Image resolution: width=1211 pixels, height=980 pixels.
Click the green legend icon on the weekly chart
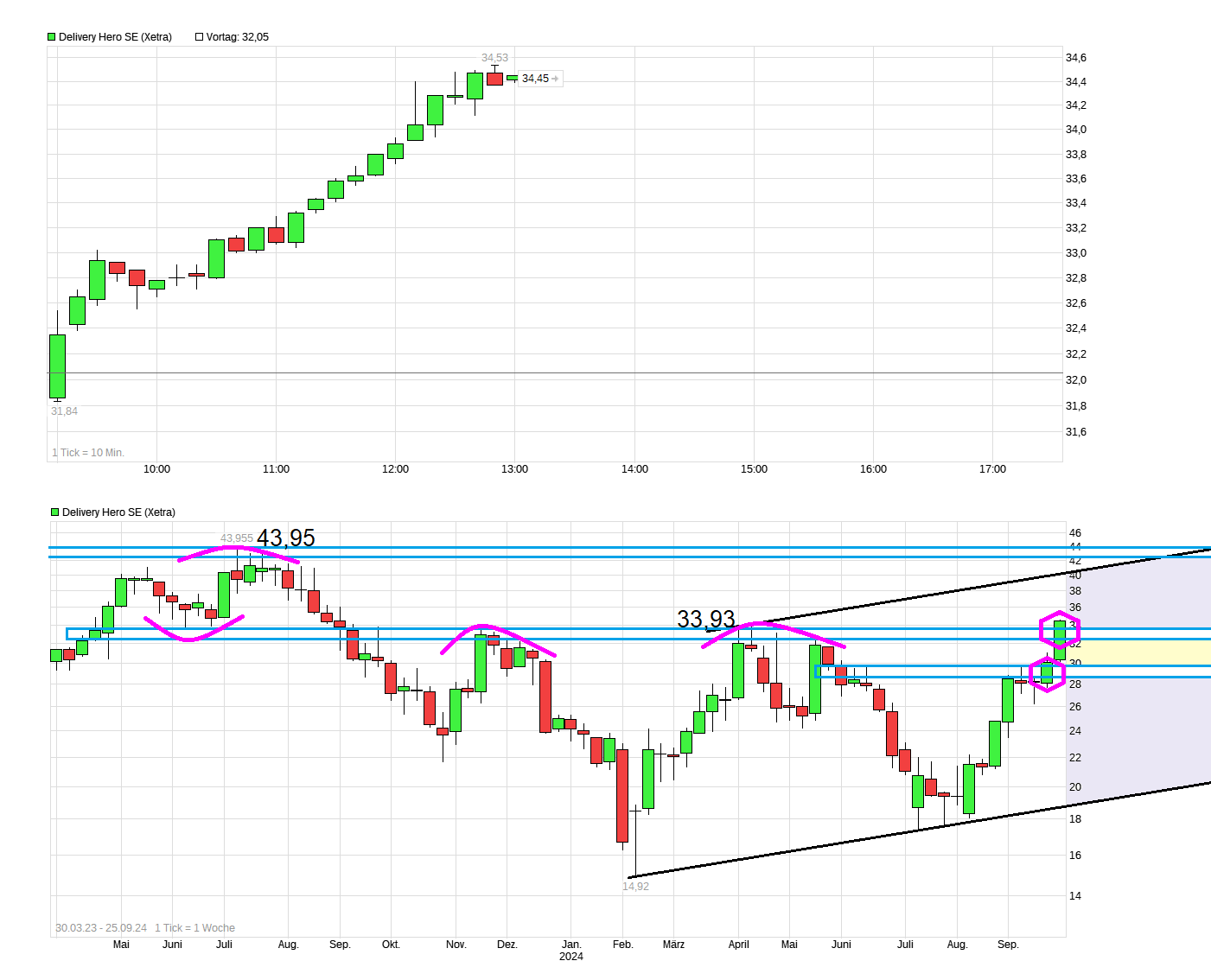[x=54, y=512]
